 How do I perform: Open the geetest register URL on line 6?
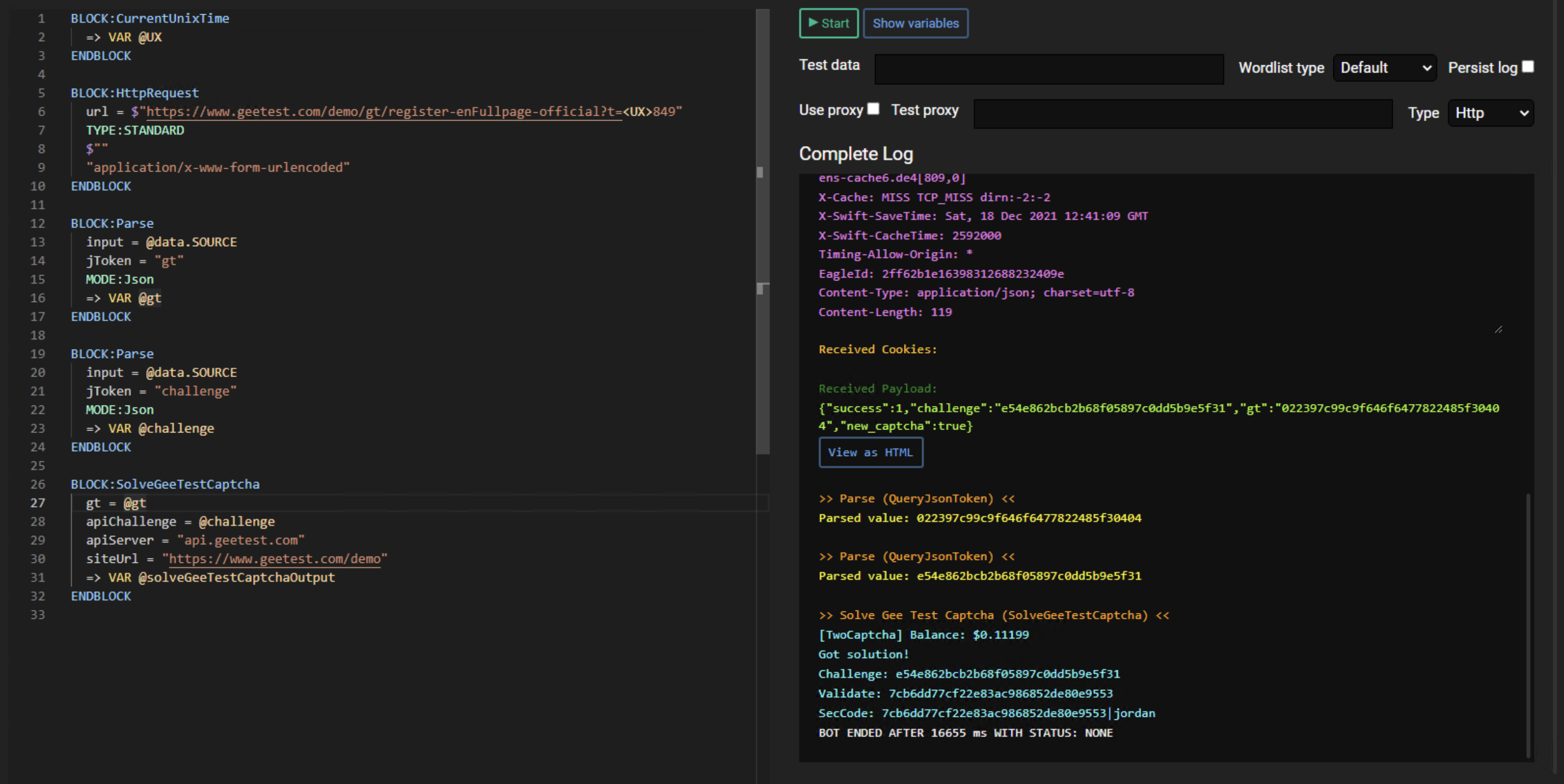(x=382, y=112)
